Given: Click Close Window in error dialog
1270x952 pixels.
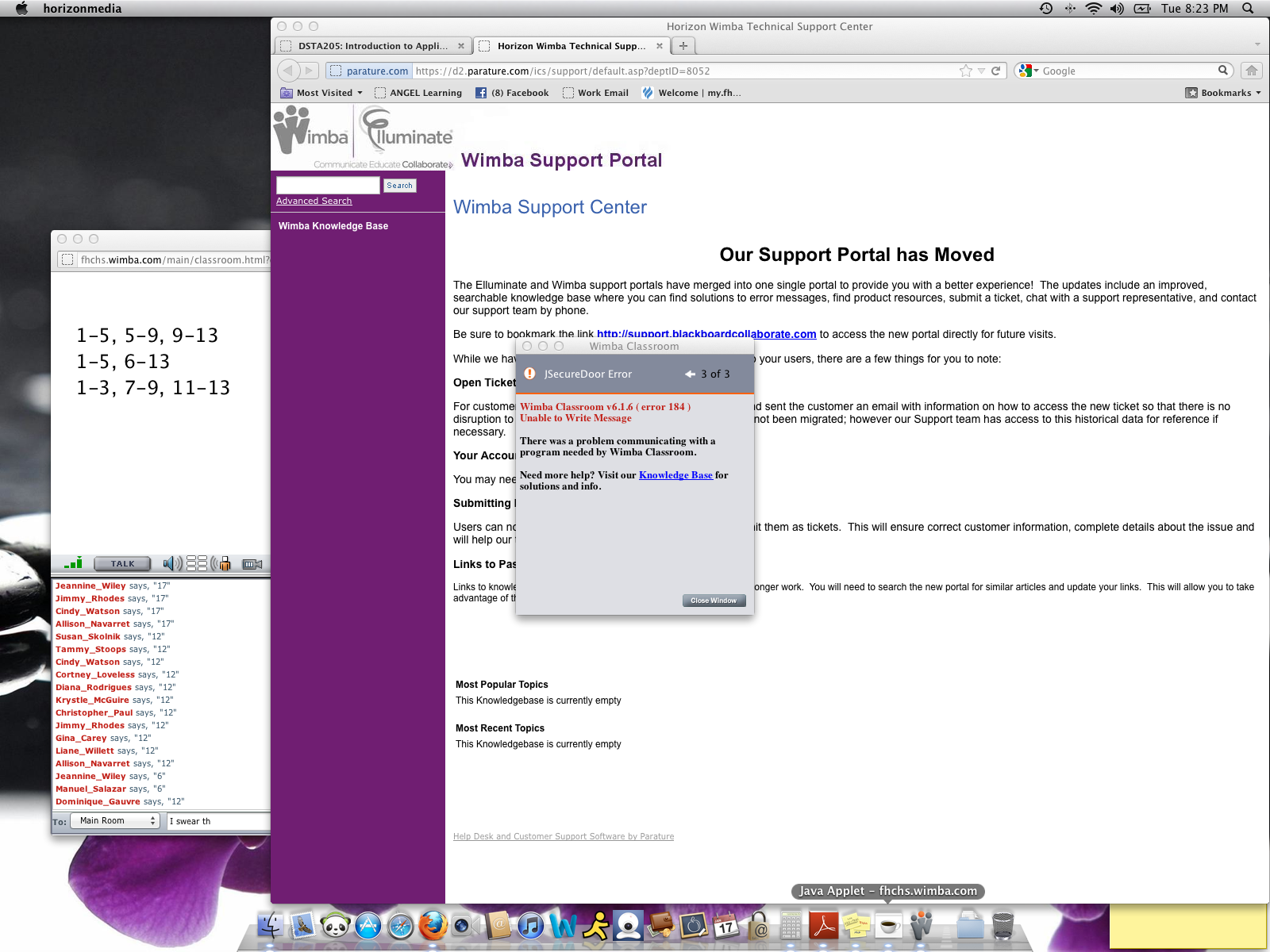Looking at the screenshot, I should click(714, 601).
